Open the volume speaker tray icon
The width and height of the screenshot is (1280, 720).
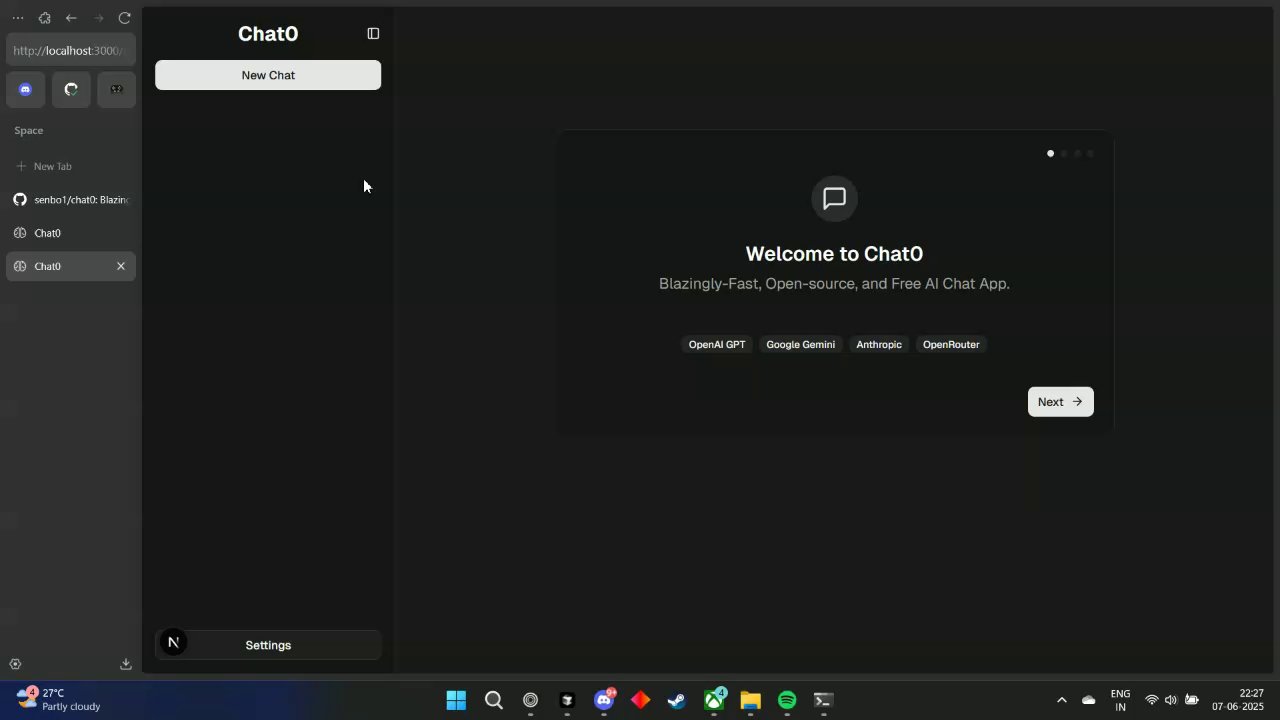pyautogui.click(x=1171, y=700)
